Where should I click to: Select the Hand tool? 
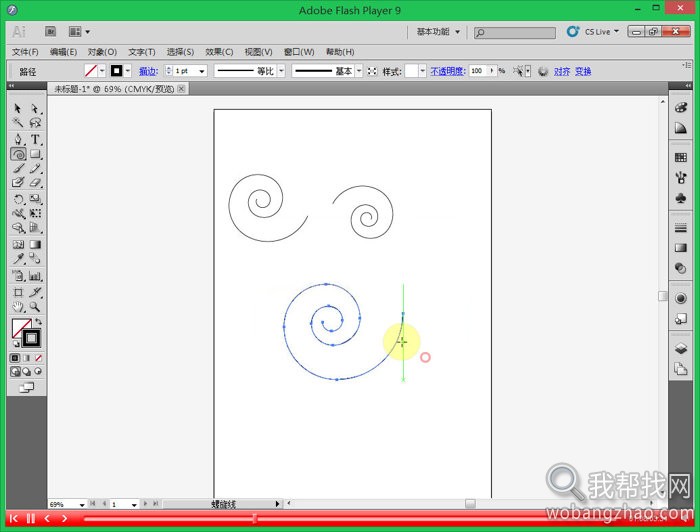tap(18, 307)
